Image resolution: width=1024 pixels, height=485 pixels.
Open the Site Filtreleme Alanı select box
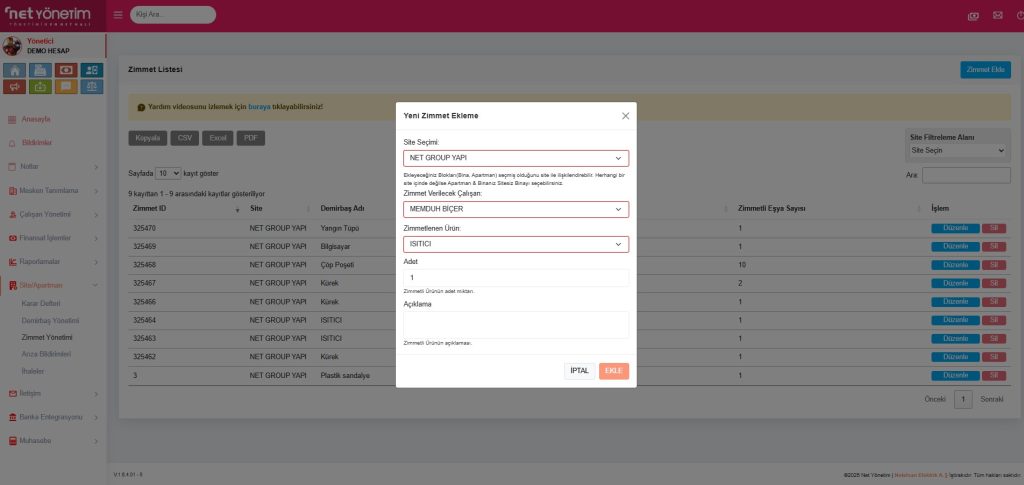(957, 150)
